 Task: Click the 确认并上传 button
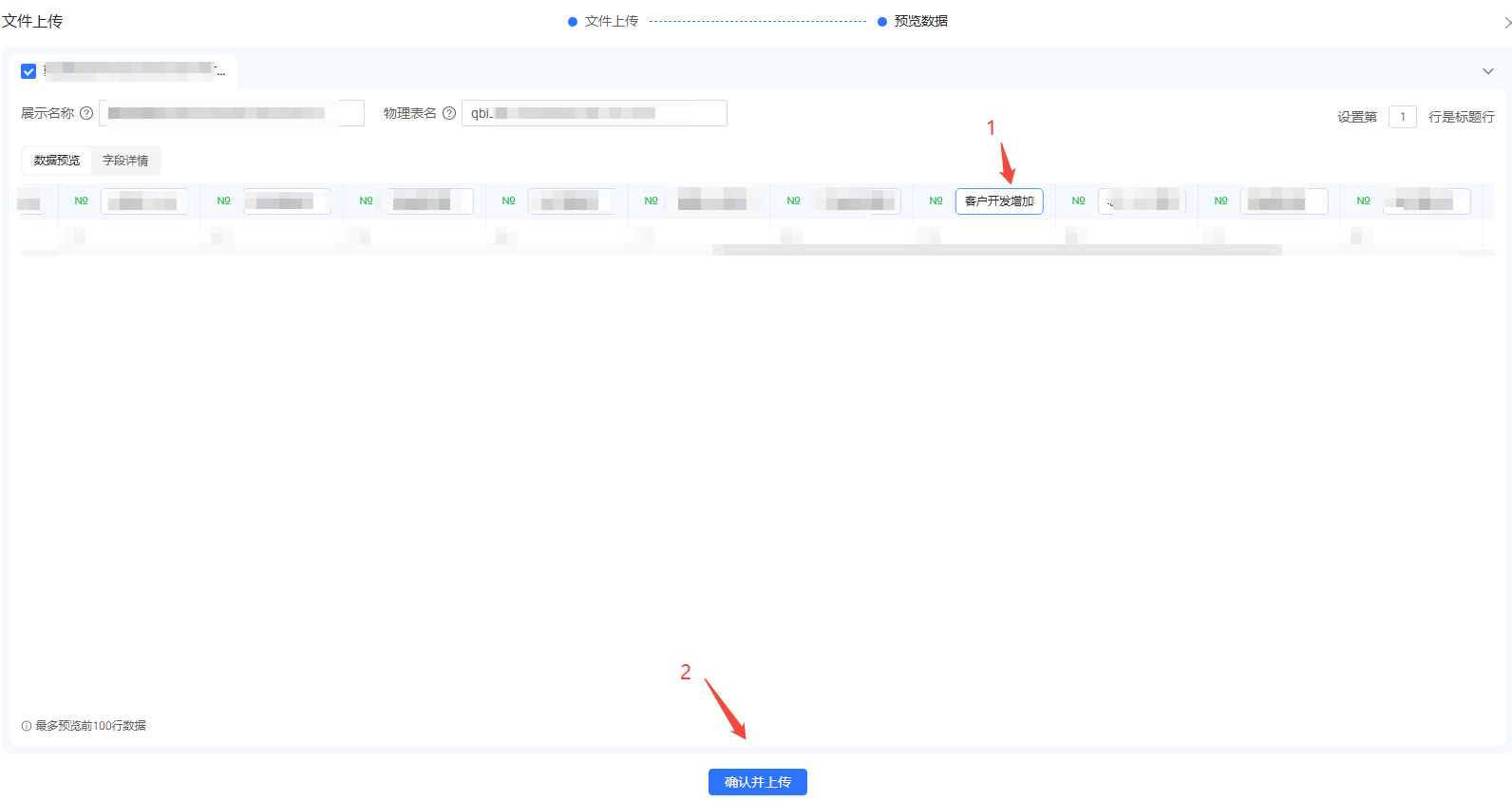coord(757,782)
